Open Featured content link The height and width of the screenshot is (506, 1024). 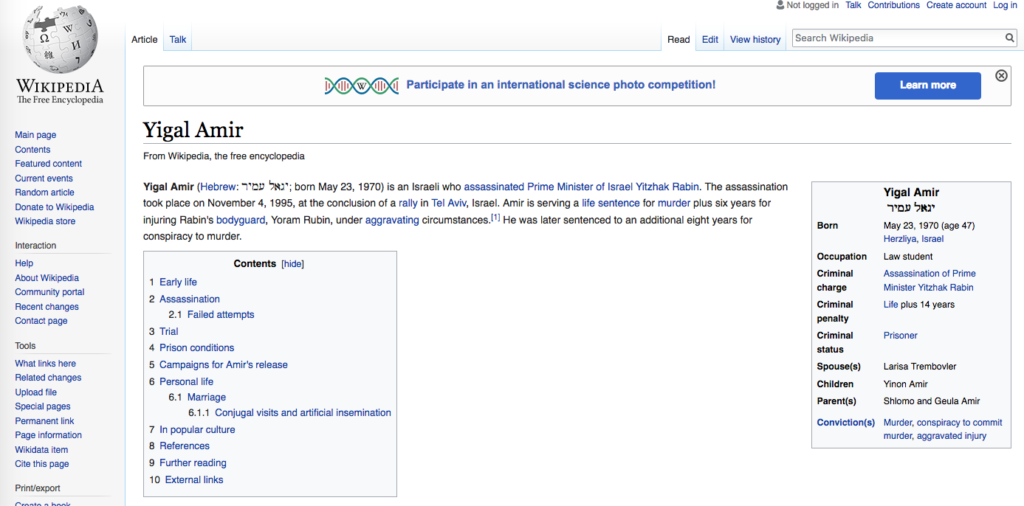[x=48, y=164]
